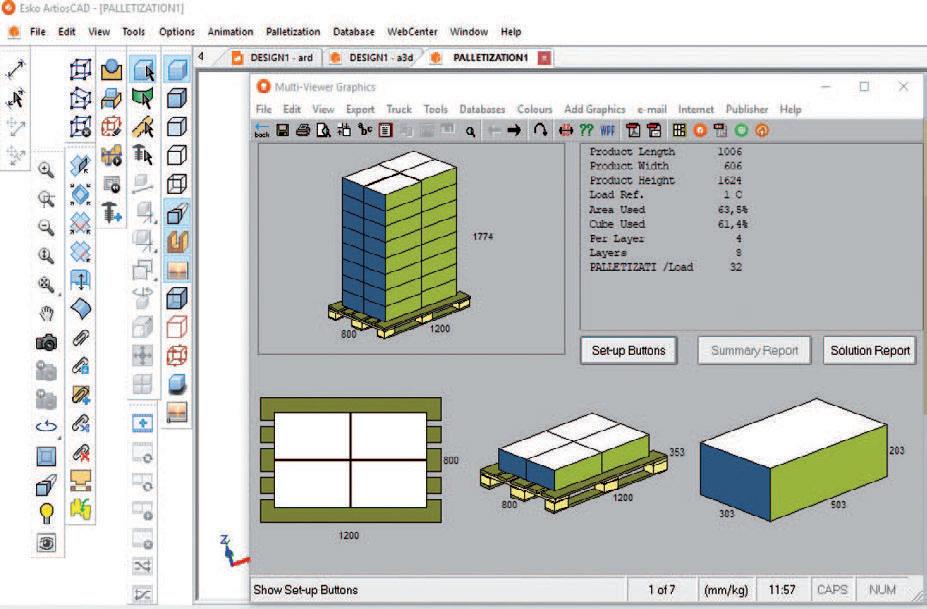The image size is (927, 609).
Task: Click the Save floppy disk icon
Action: tap(283, 130)
